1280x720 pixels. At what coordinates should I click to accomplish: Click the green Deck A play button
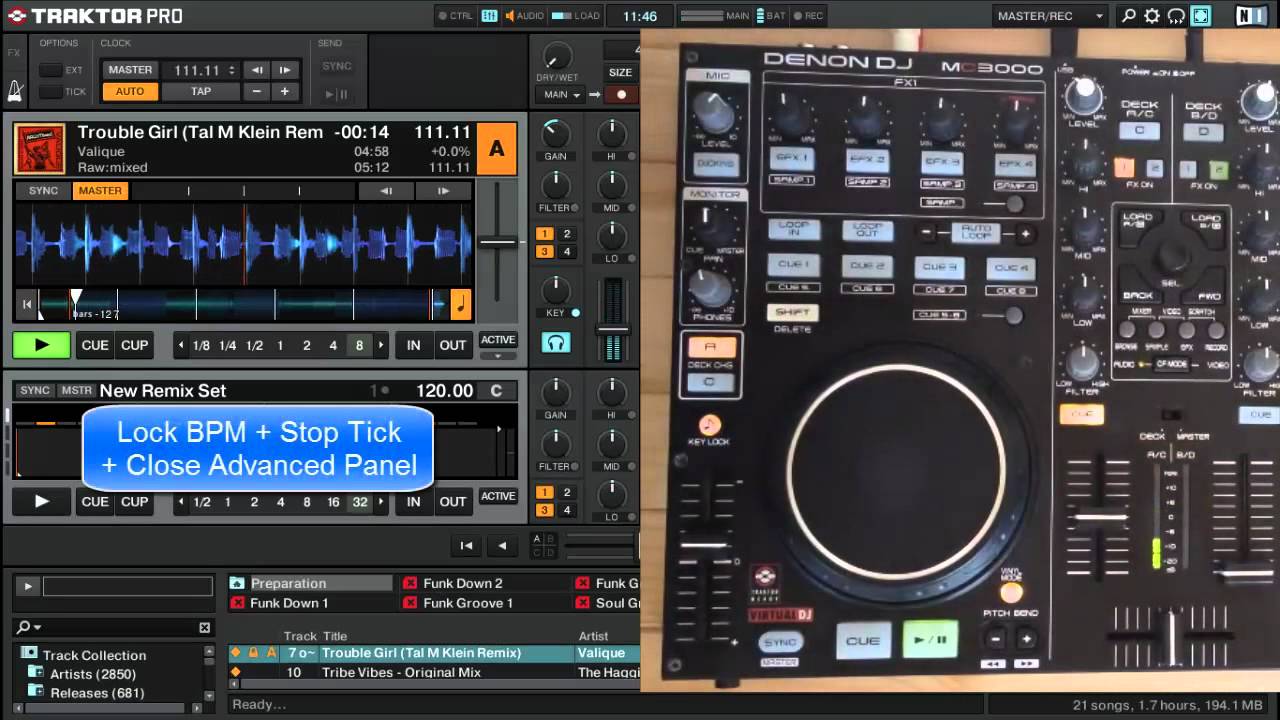41,345
